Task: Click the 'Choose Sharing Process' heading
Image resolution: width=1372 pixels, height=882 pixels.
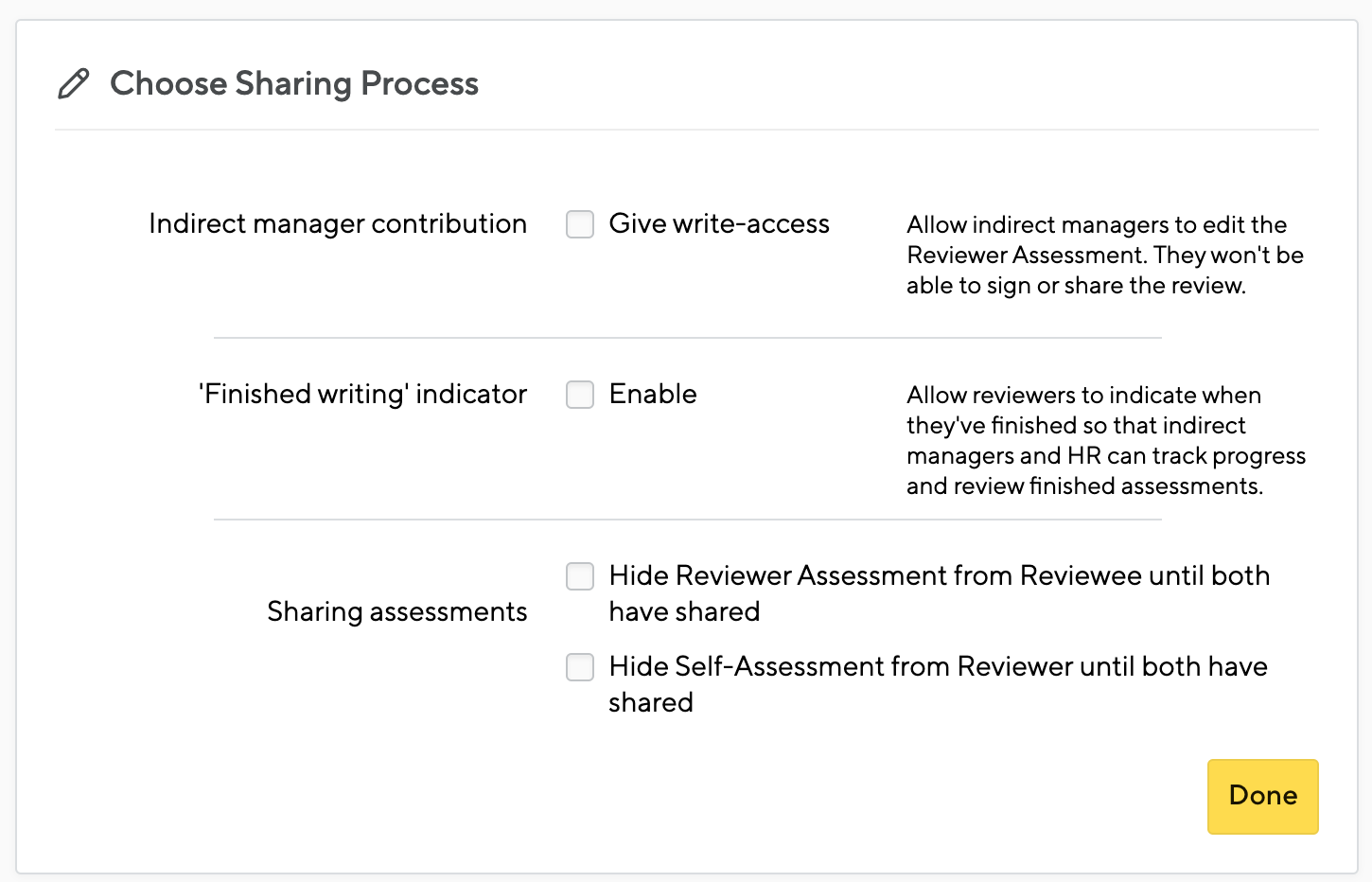Action: point(294,83)
